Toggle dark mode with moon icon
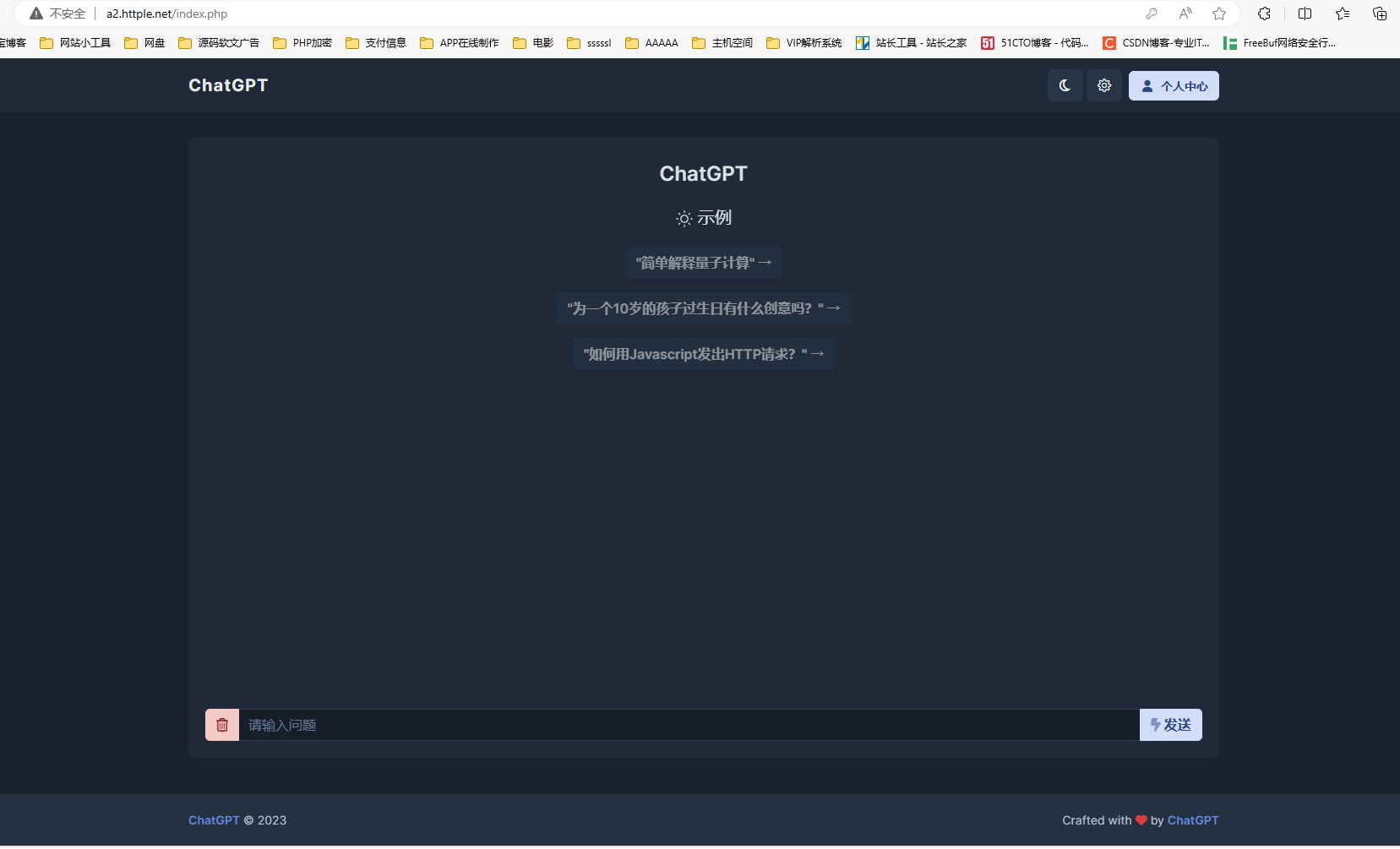Viewport: 1400px width, 849px height. point(1065,85)
